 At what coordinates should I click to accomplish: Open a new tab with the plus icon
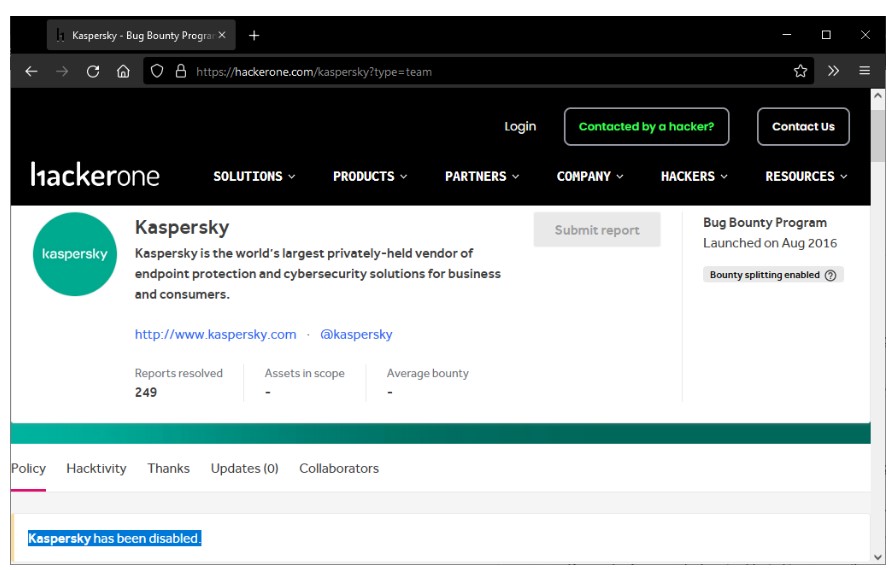tap(254, 35)
